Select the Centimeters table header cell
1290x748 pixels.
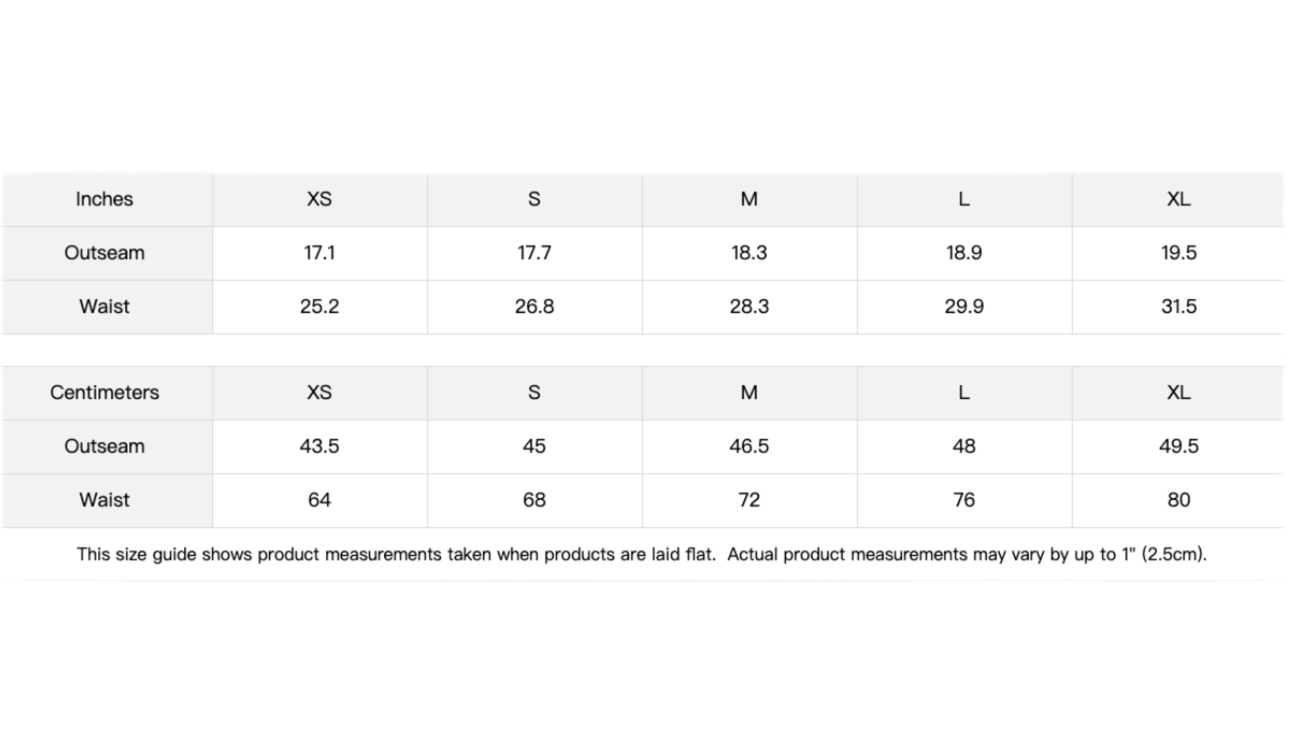105,393
